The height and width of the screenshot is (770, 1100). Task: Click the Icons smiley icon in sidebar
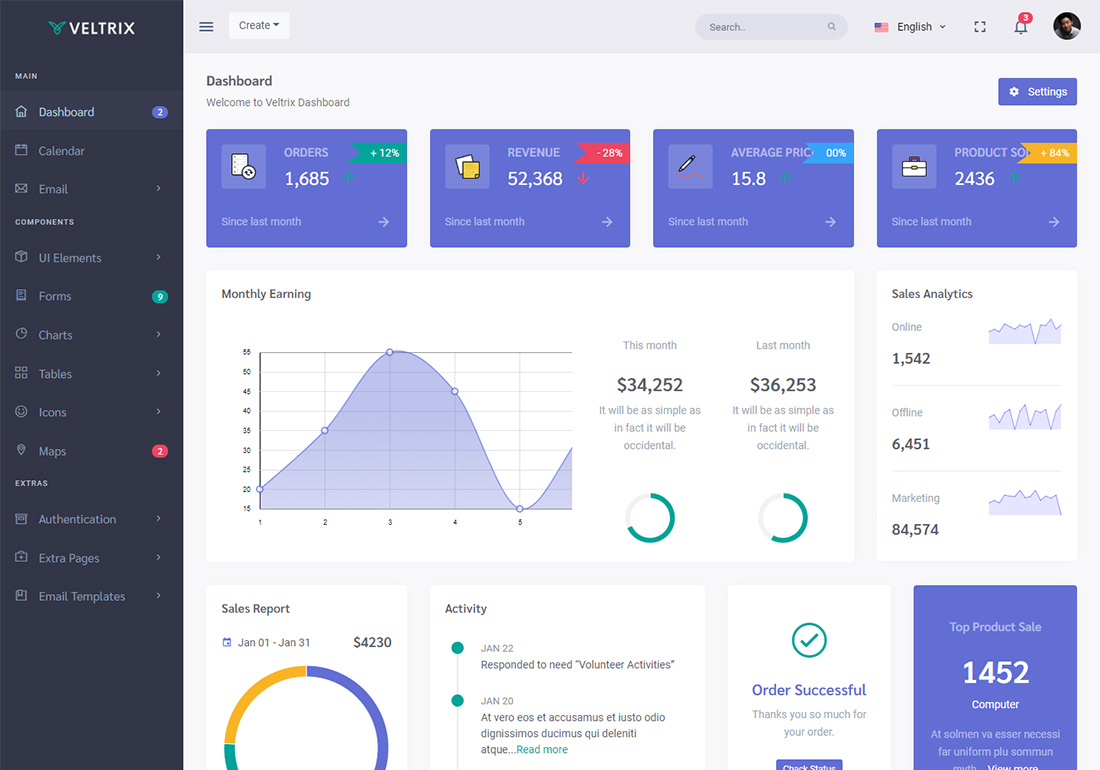[21, 412]
